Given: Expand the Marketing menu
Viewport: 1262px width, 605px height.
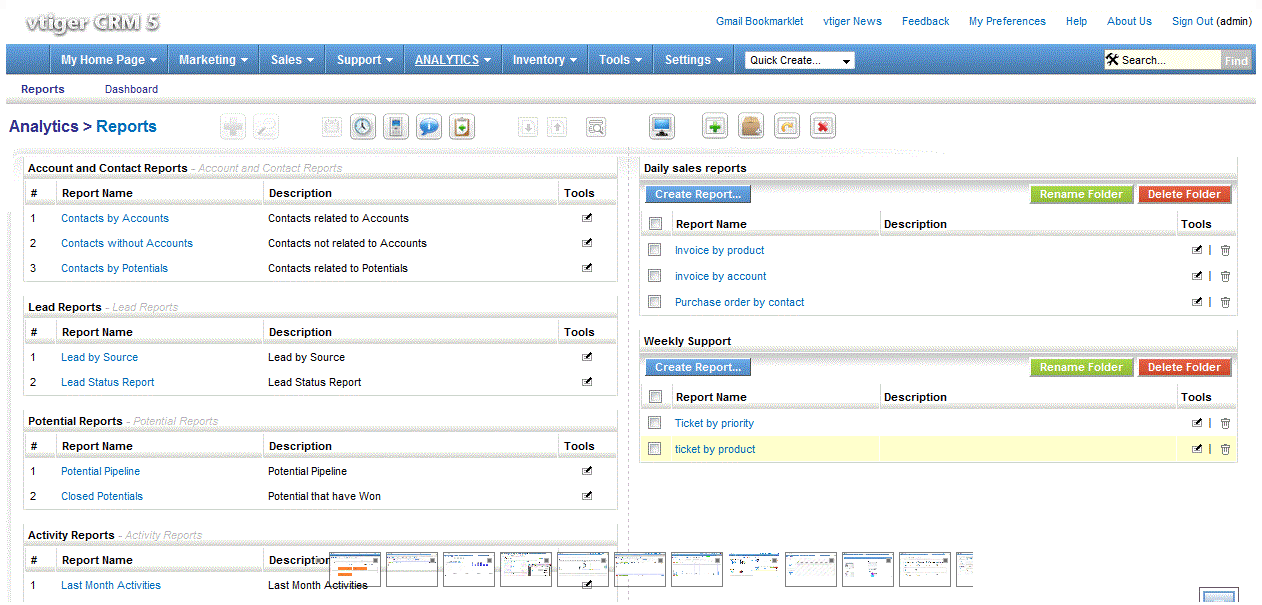Looking at the screenshot, I should coord(213,60).
